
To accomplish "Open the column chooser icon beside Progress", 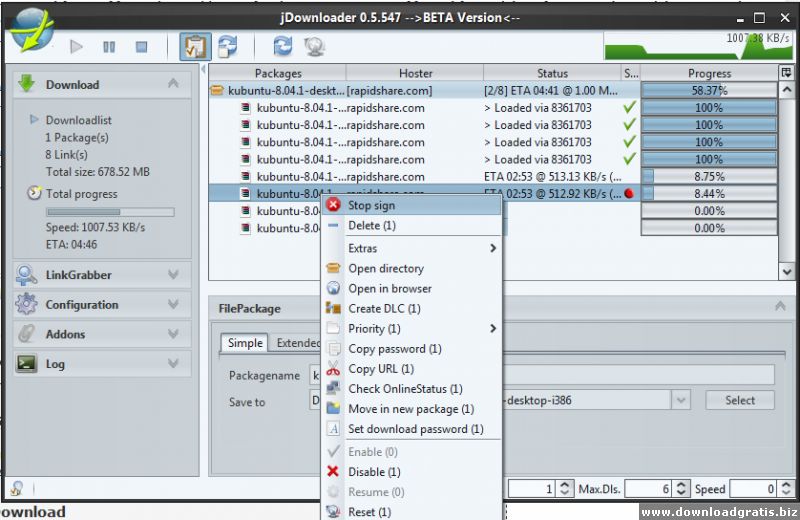I will click(x=786, y=72).
